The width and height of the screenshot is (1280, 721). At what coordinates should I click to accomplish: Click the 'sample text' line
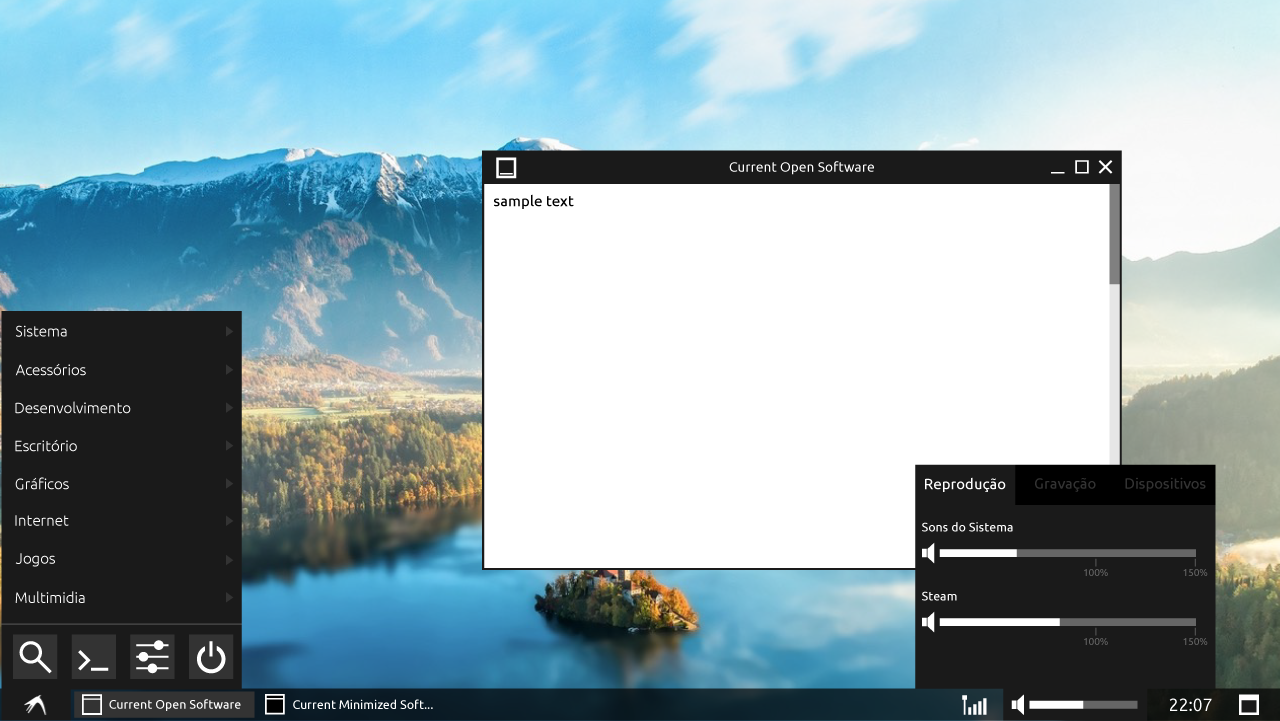pos(533,201)
